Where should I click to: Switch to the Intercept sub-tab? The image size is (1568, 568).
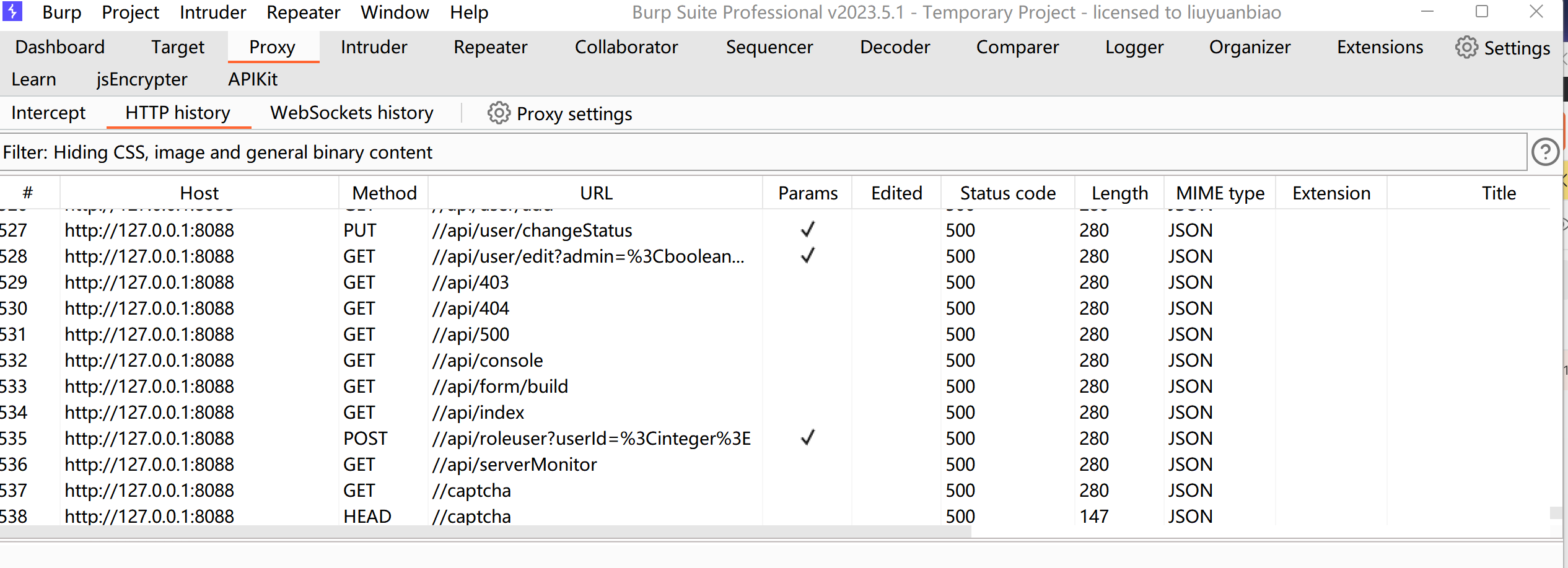[x=48, y=113]
